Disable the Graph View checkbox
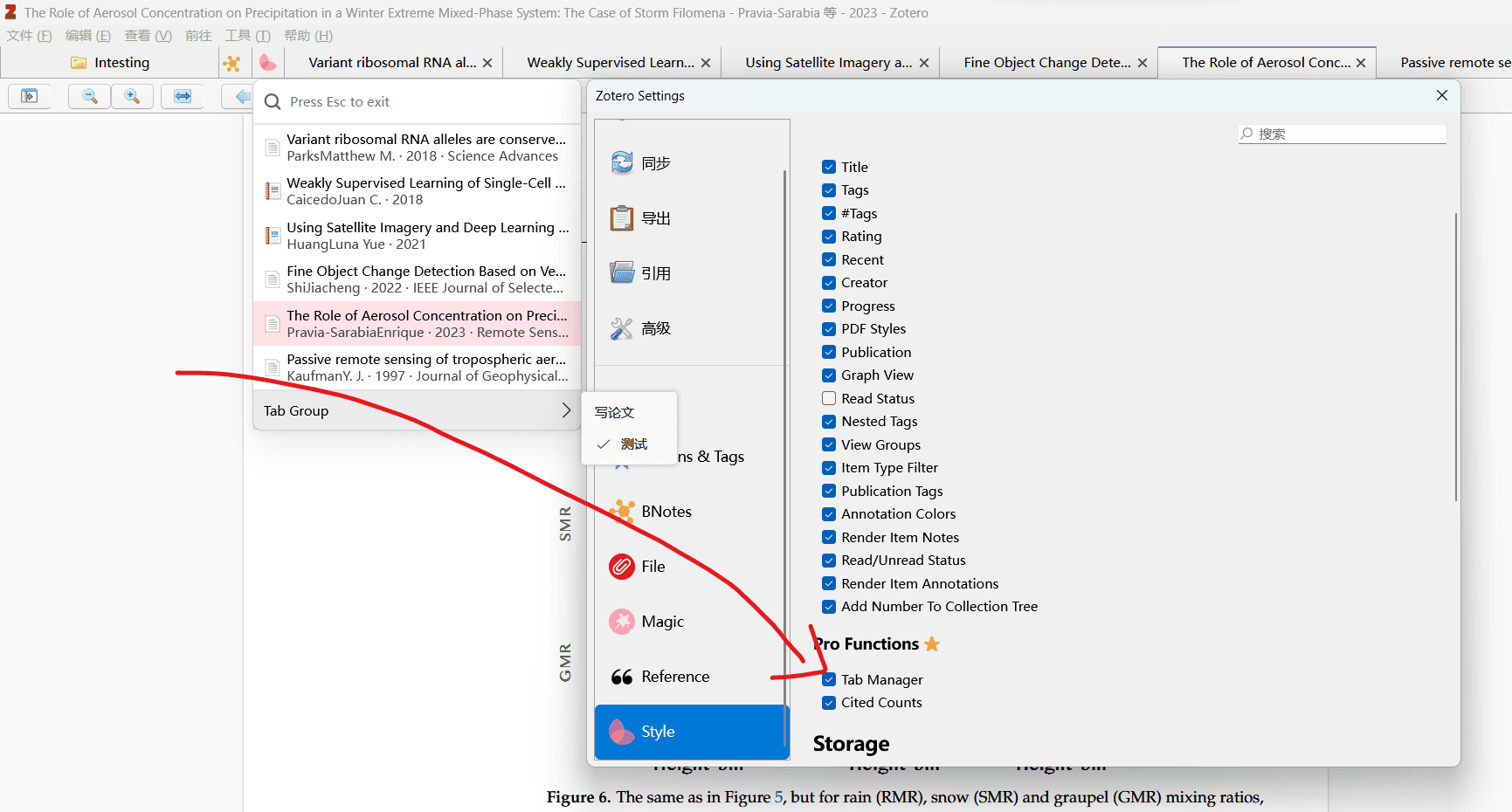1512x812 pixels. (x=829, y=375)
